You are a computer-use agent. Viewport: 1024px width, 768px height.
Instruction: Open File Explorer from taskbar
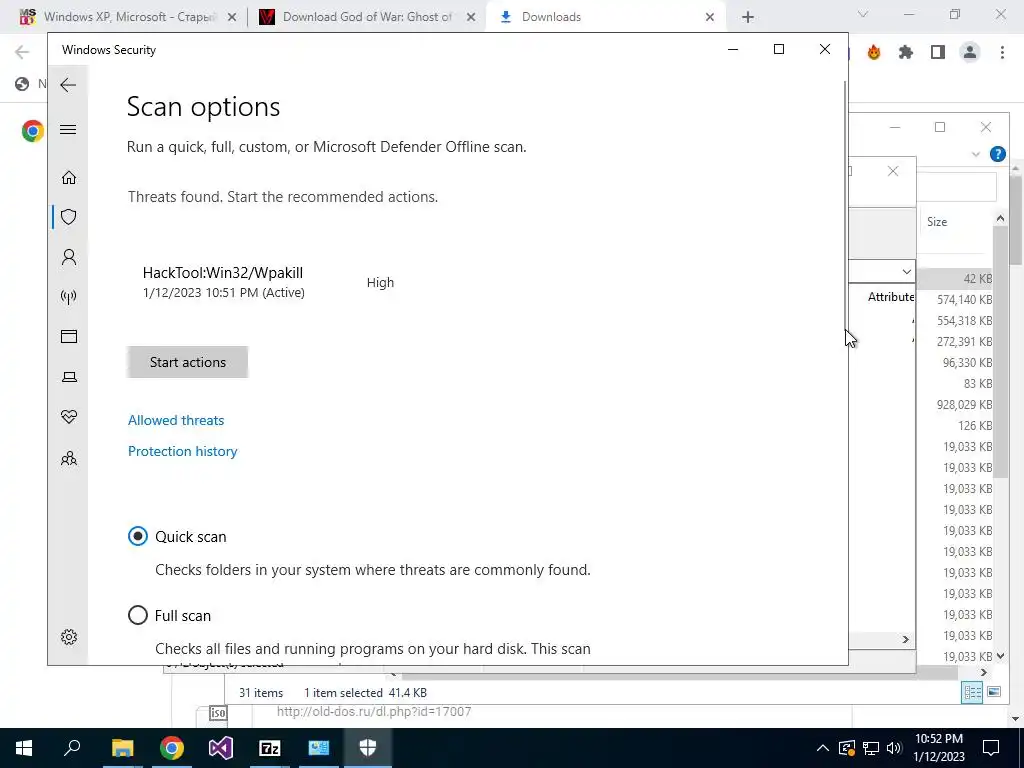coord(122,748)
